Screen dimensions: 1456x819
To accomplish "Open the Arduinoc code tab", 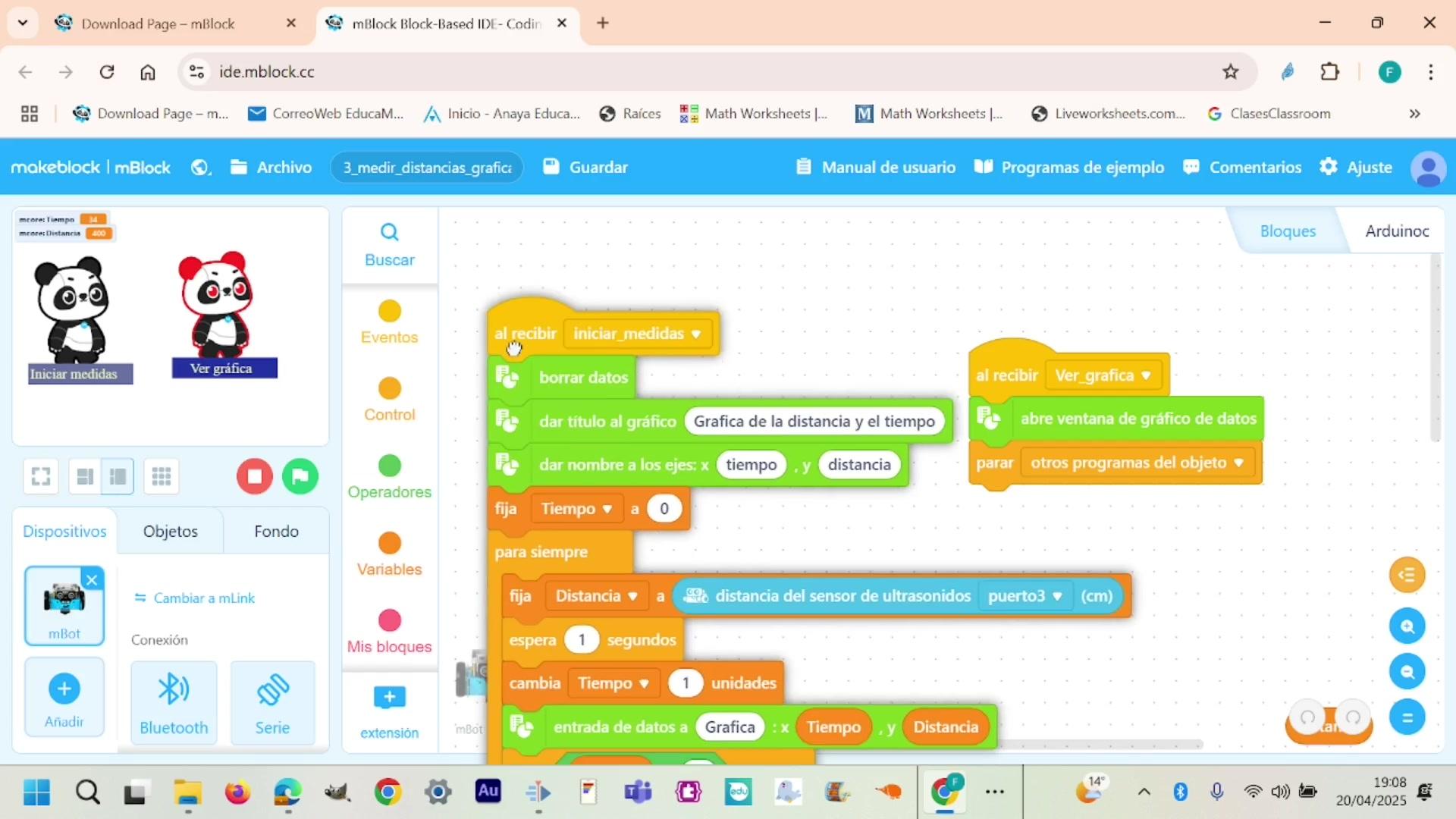I will (x=1397, y=231).
